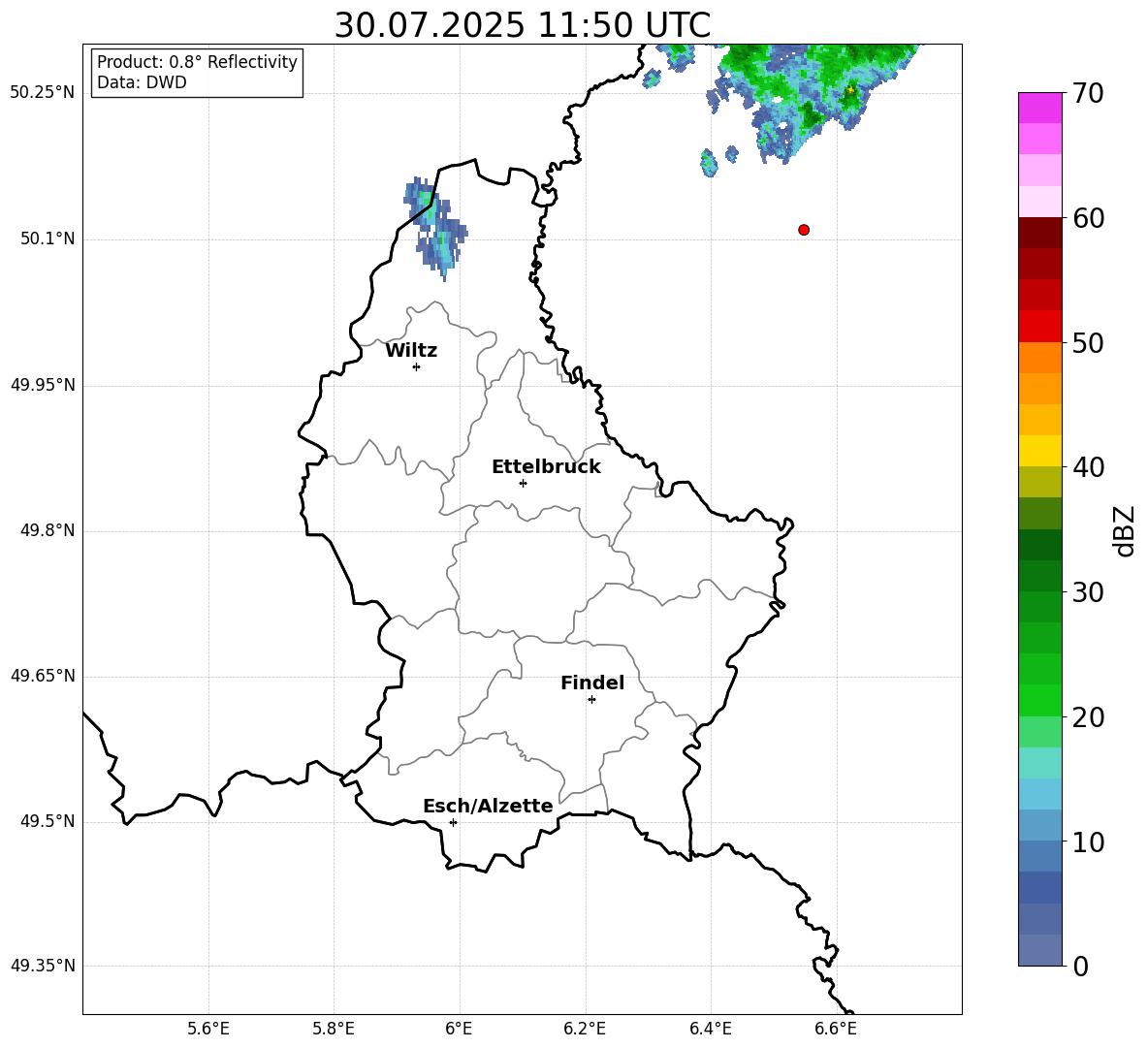Click the 10 colorbar tick label

coord(1088,842)
